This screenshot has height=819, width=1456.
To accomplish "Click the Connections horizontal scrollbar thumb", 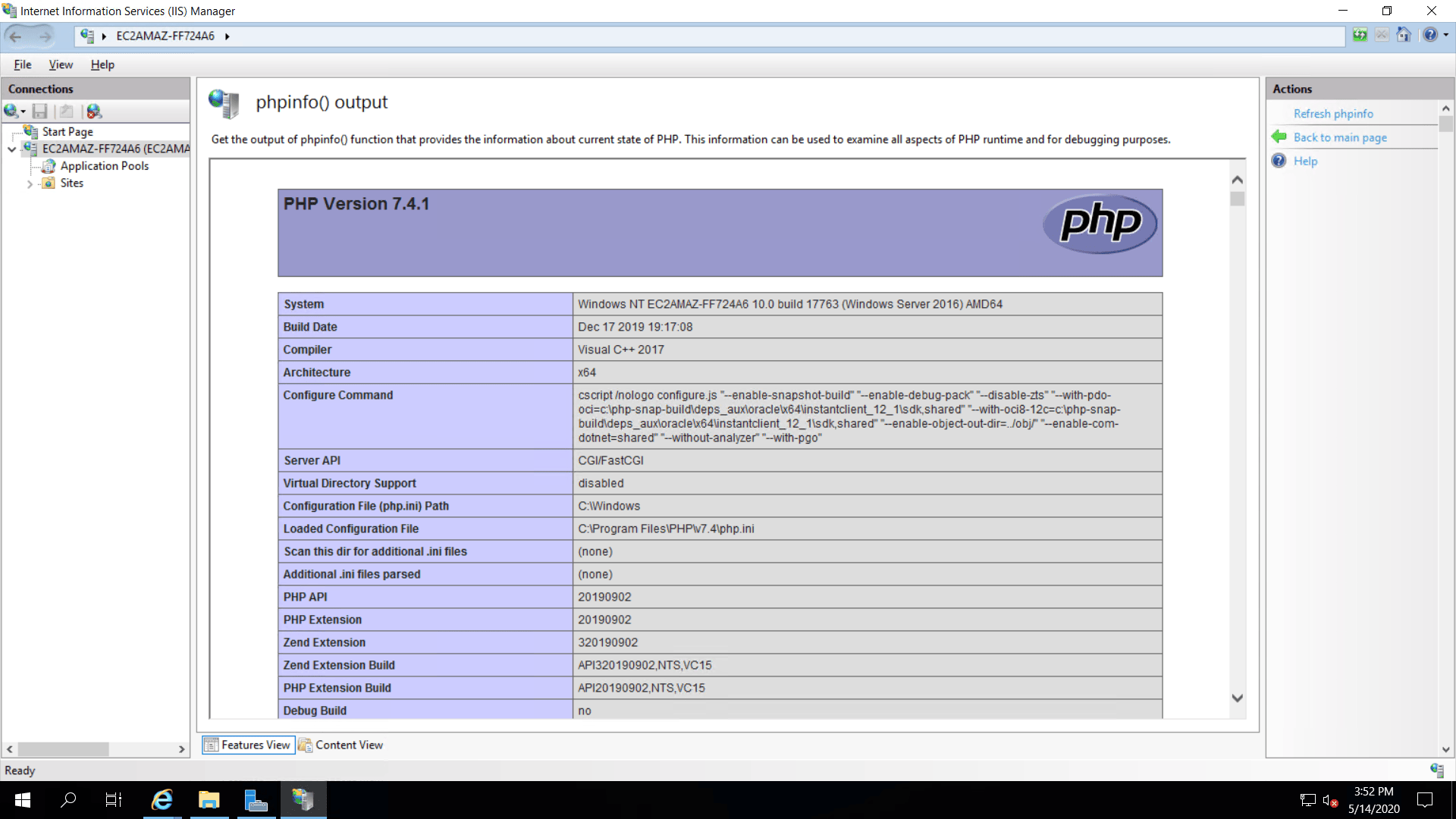I will 63,749.
